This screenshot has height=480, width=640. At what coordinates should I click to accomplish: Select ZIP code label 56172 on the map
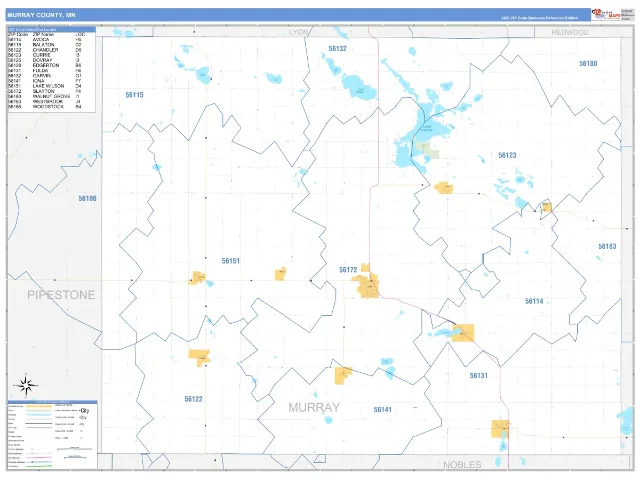(x=348, y=270)
